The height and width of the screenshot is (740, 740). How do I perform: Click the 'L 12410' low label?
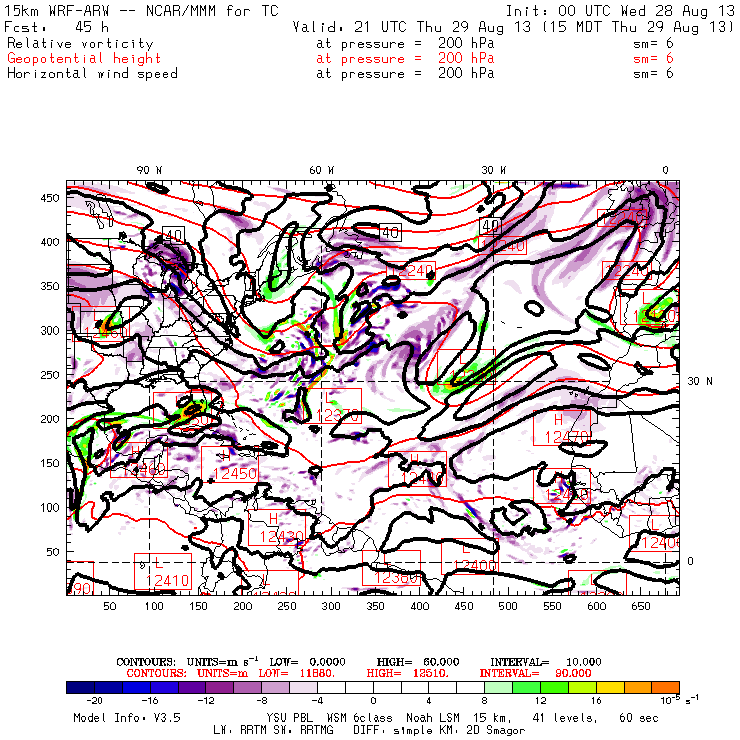(x=163, y=572)
